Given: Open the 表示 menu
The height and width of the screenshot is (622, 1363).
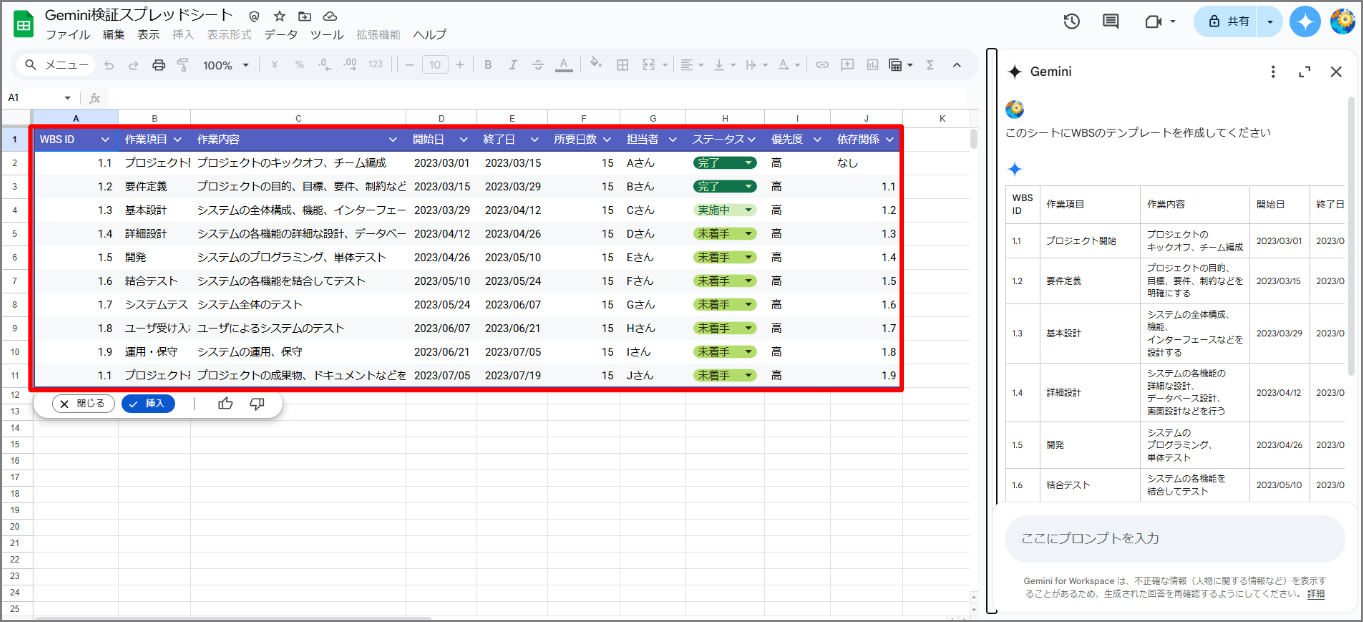Looking at the screenshot, I should coord(148,35).
